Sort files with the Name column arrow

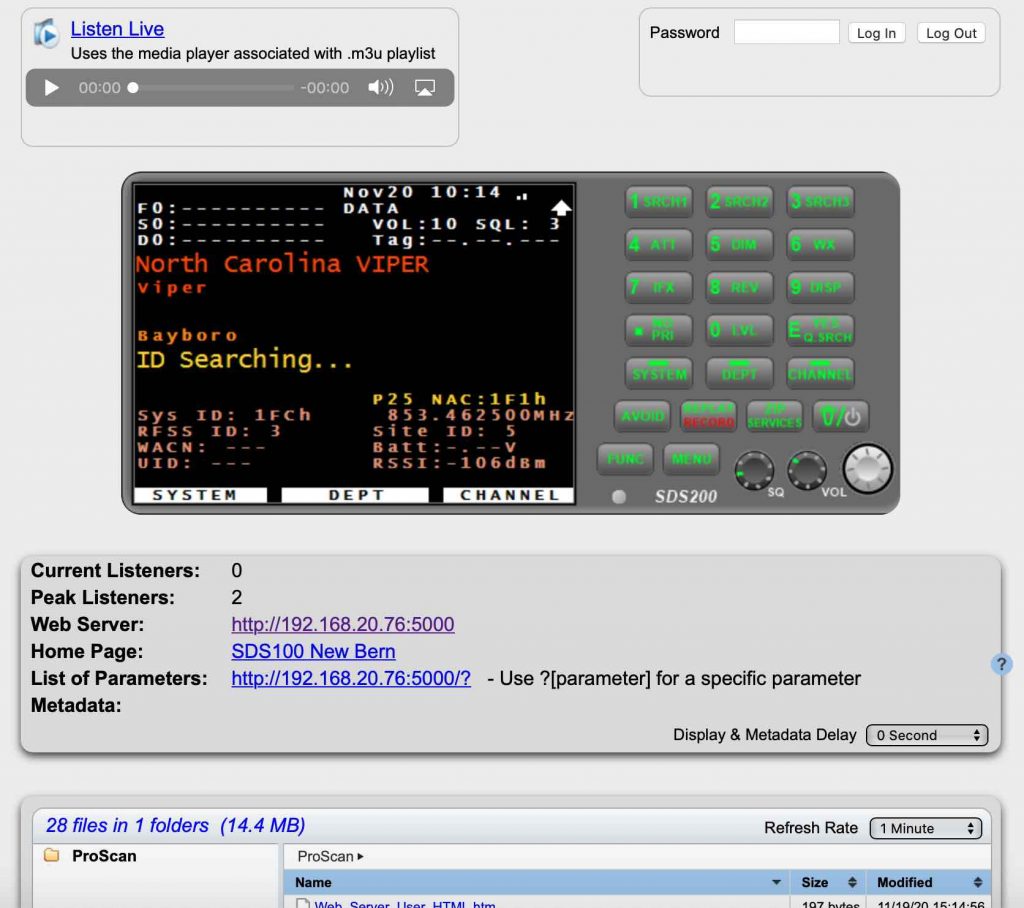click(x=777, y=882)
